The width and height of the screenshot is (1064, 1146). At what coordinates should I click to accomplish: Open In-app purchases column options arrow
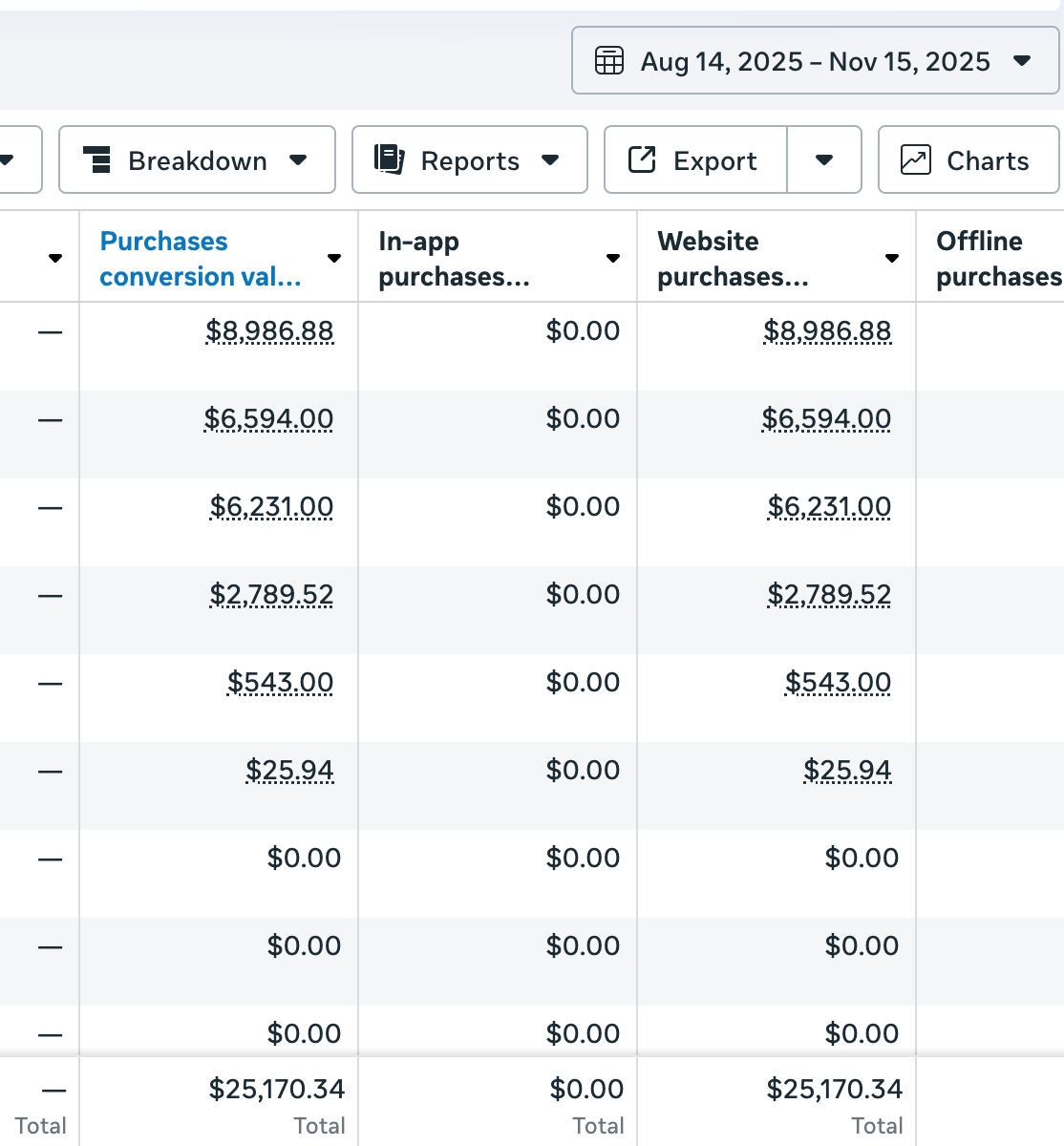(613, 259)
